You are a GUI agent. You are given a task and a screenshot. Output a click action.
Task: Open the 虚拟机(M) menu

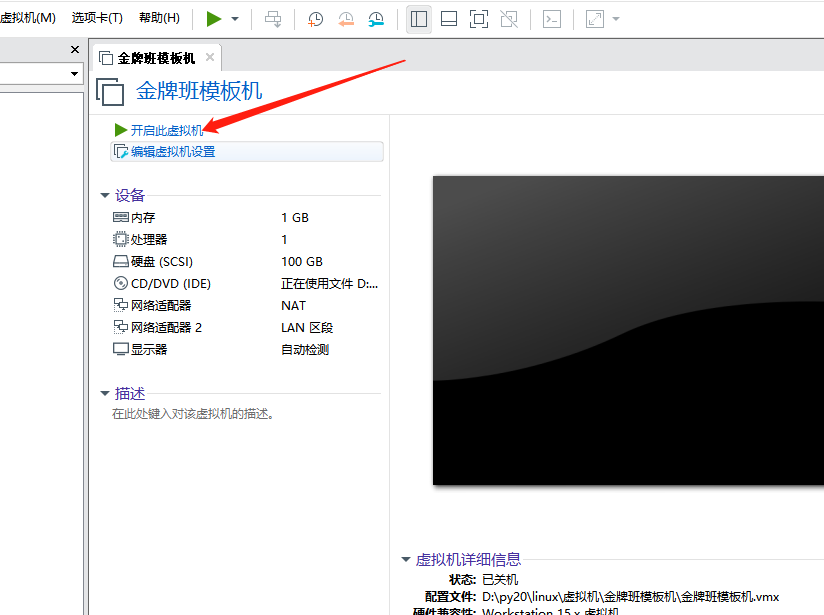[x=28, y=18]
